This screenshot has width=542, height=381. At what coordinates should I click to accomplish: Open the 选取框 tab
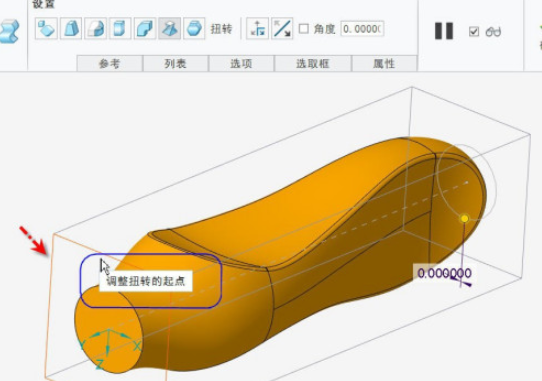(x=313, y=63)
